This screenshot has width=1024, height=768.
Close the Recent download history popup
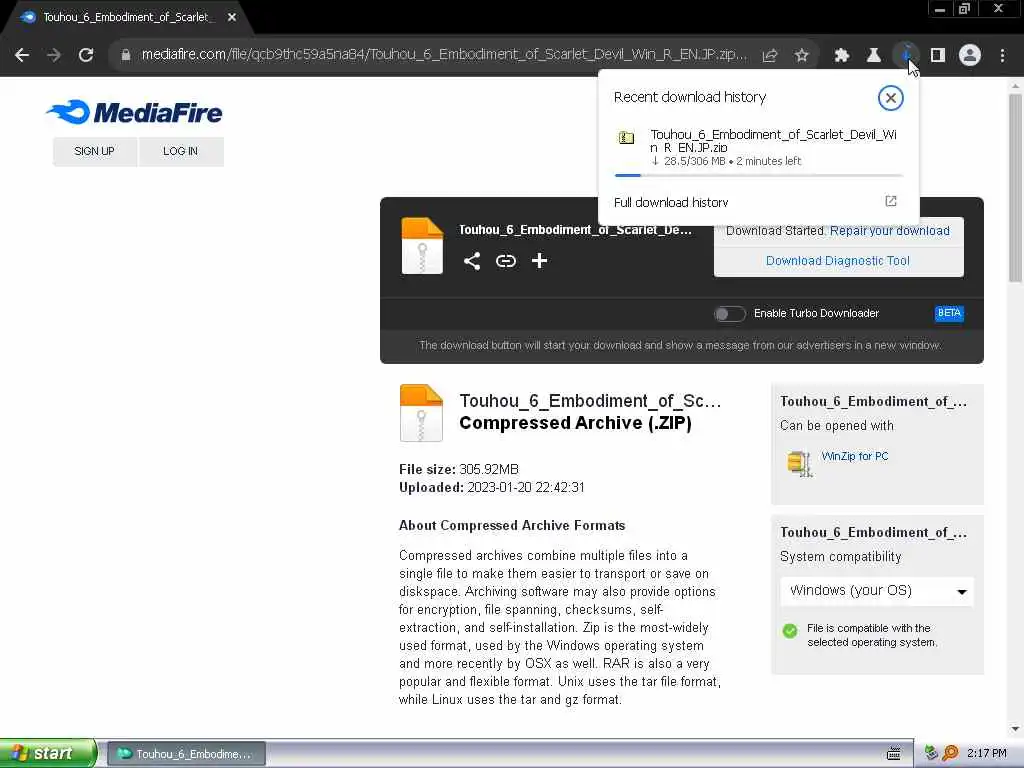click(x=890, y=98)
